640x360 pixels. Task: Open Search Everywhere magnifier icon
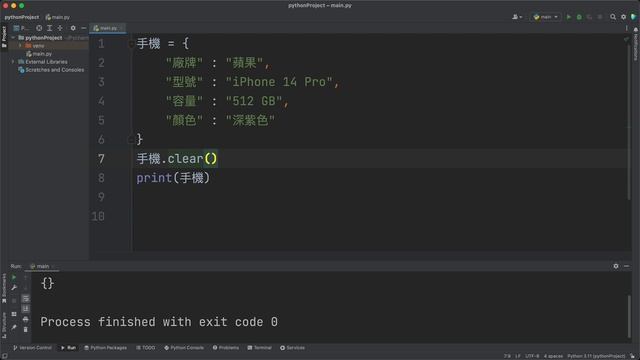coord(613,17)
